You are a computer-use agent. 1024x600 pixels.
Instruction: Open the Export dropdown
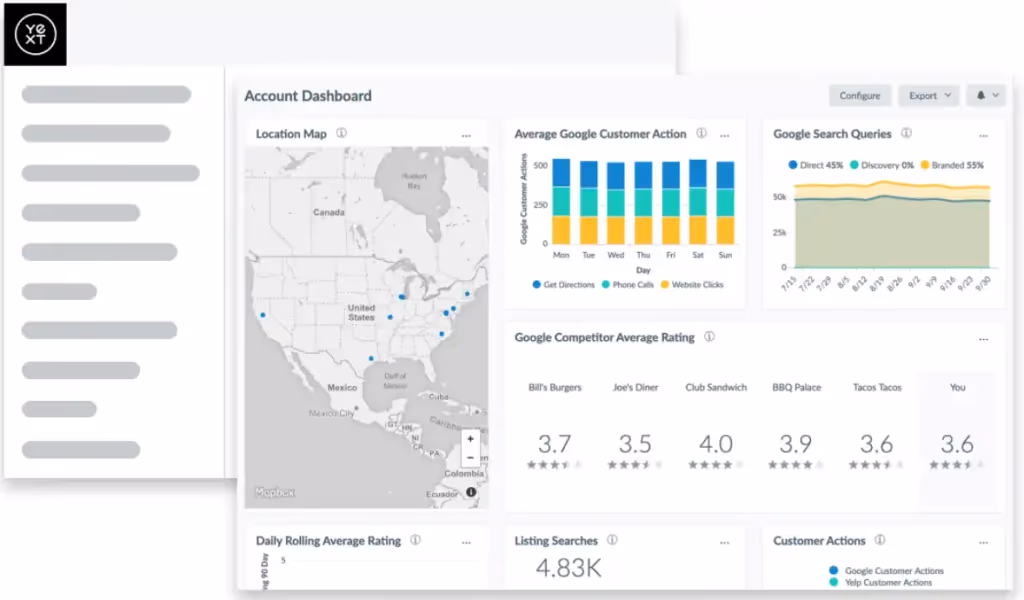tap(929, 95)
